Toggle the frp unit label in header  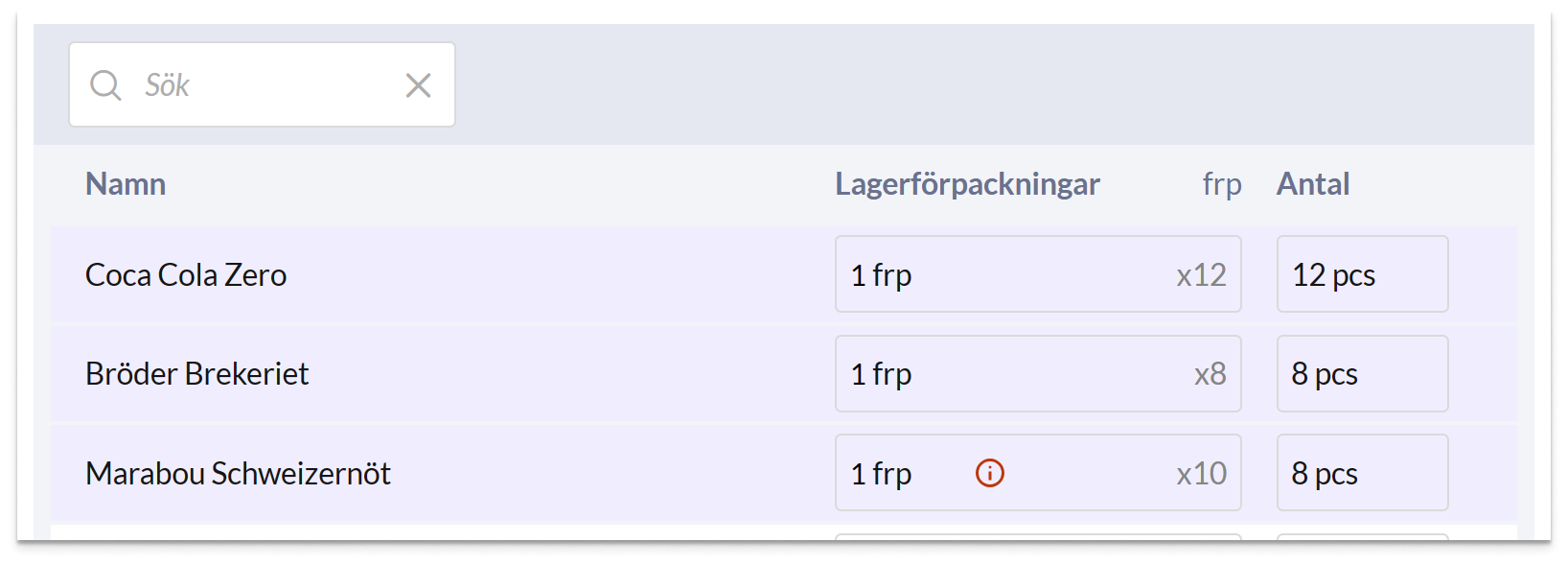pos(1221,184)
